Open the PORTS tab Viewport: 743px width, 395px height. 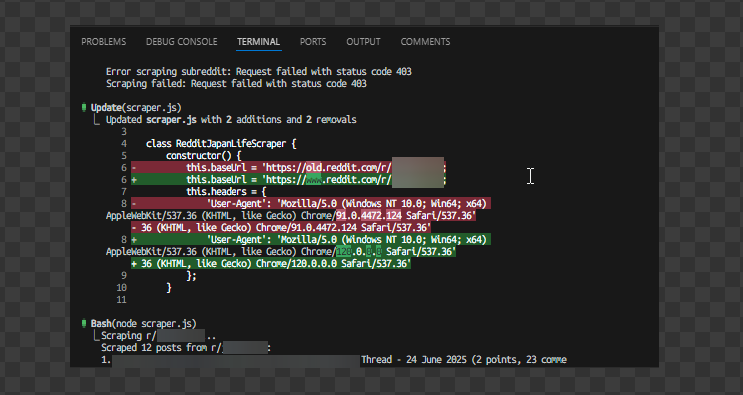click(313, 42)
